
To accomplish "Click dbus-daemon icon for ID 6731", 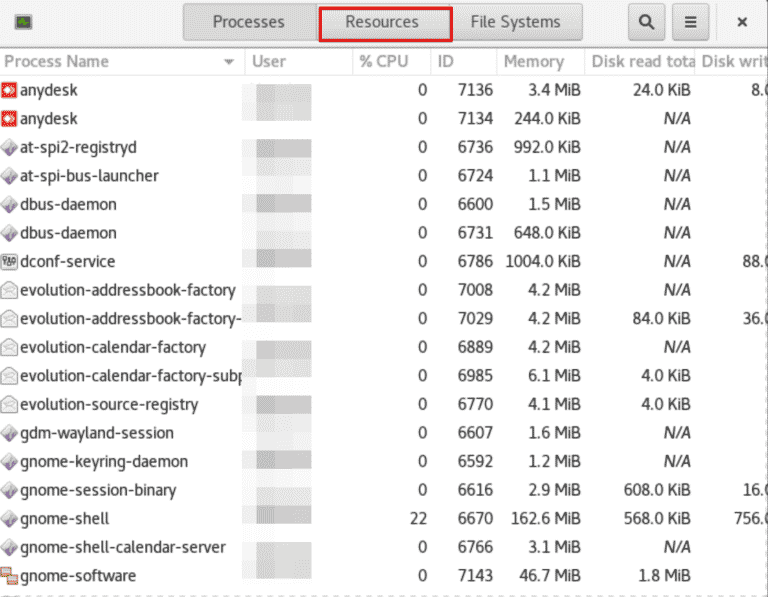I will click(9, 233).
